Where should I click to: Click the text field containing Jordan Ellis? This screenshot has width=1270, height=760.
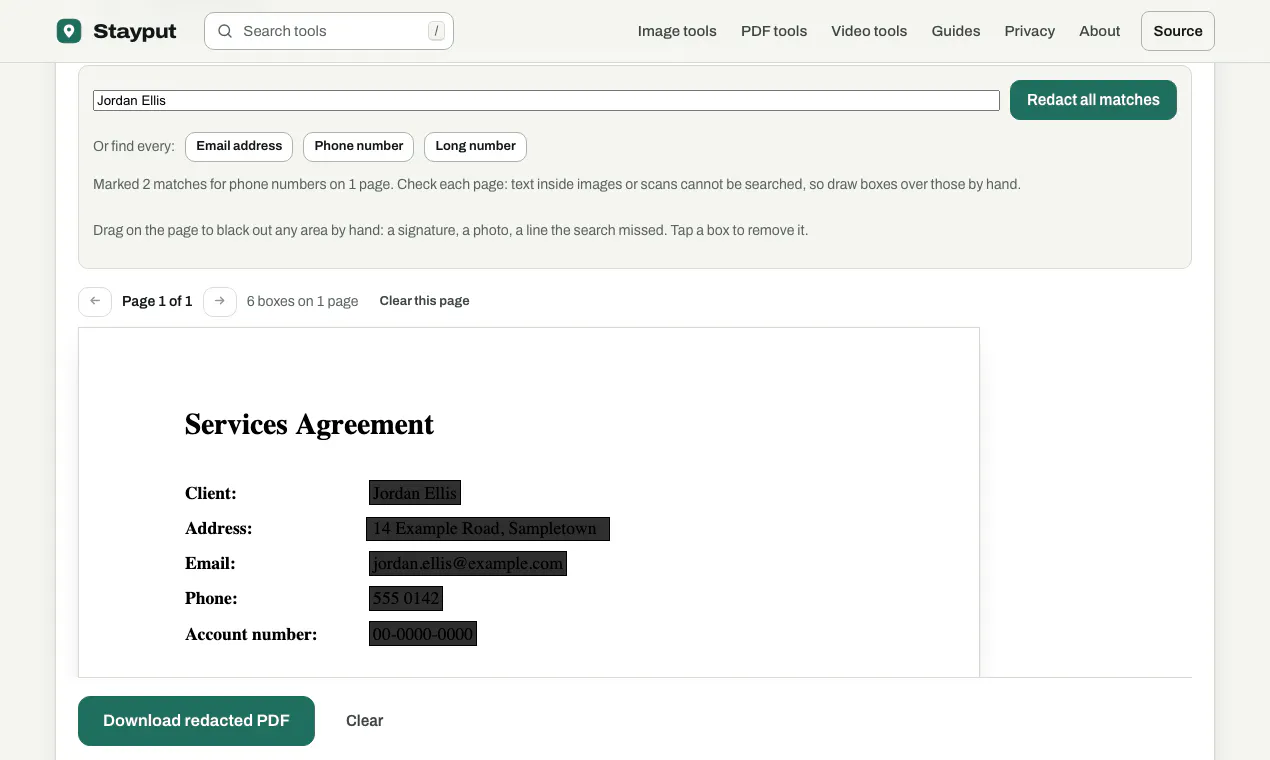coord(546,100)
